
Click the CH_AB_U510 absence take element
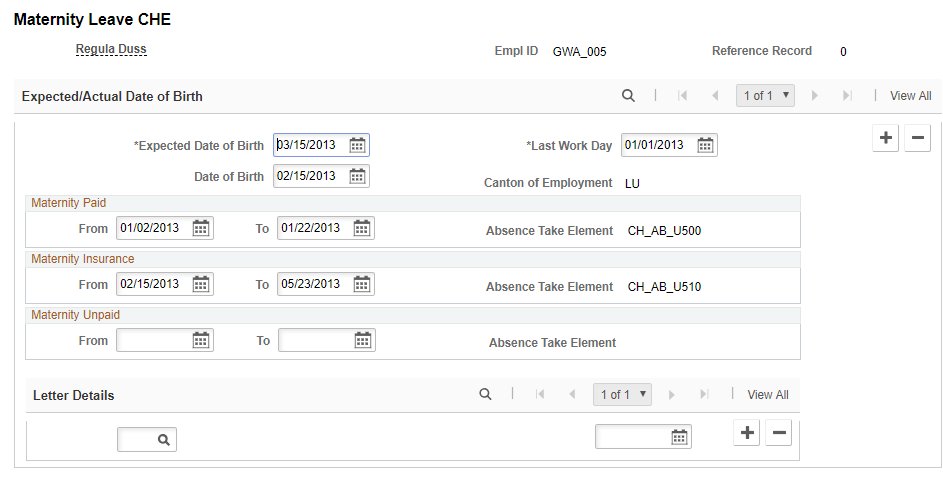[x=665, y=287]
